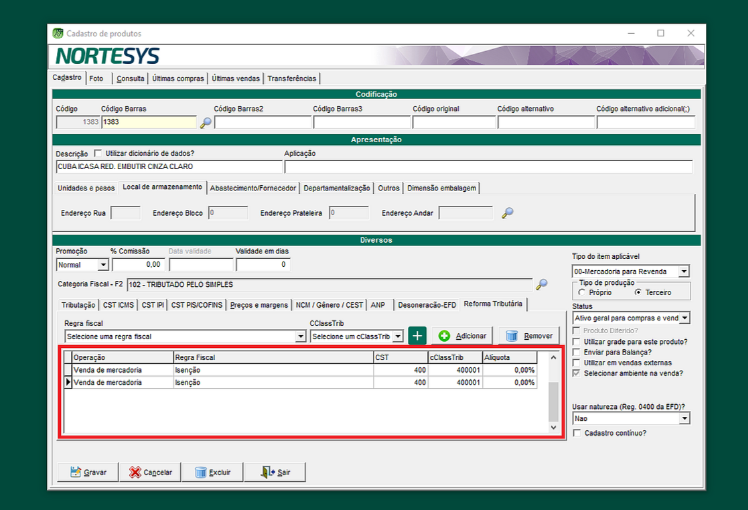This screenshot has height=510, width=748.
Task: Switch to the Últimas compras tab
Action: [178, 78]
